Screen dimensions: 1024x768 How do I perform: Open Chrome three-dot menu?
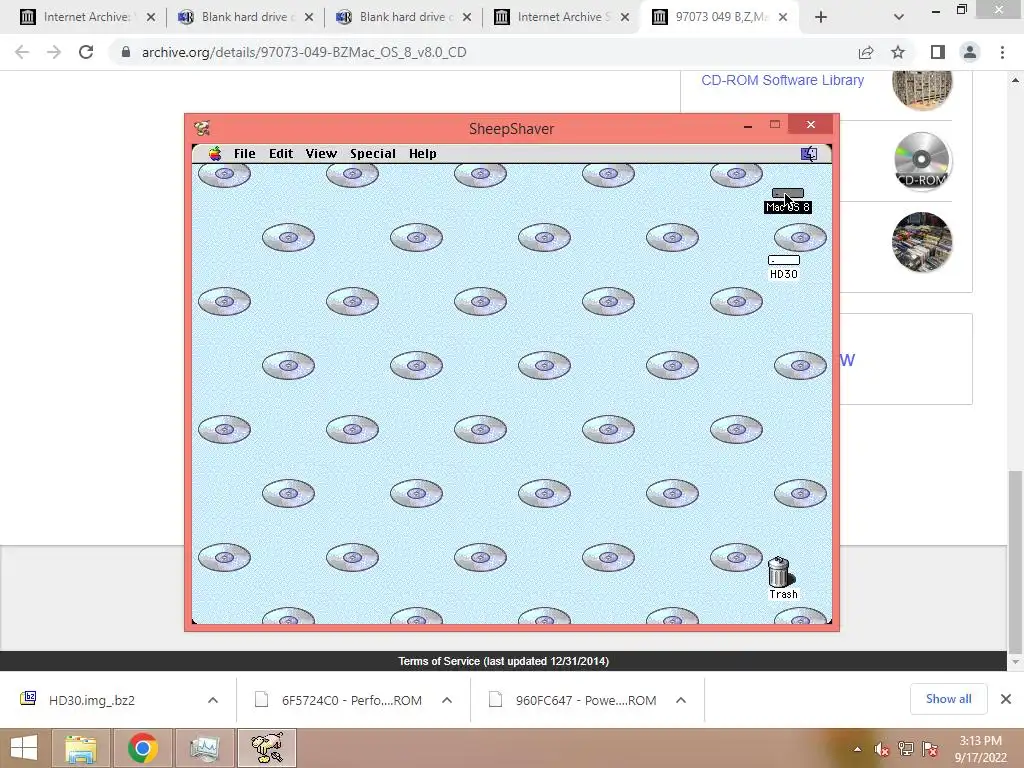coord(1002,52)
